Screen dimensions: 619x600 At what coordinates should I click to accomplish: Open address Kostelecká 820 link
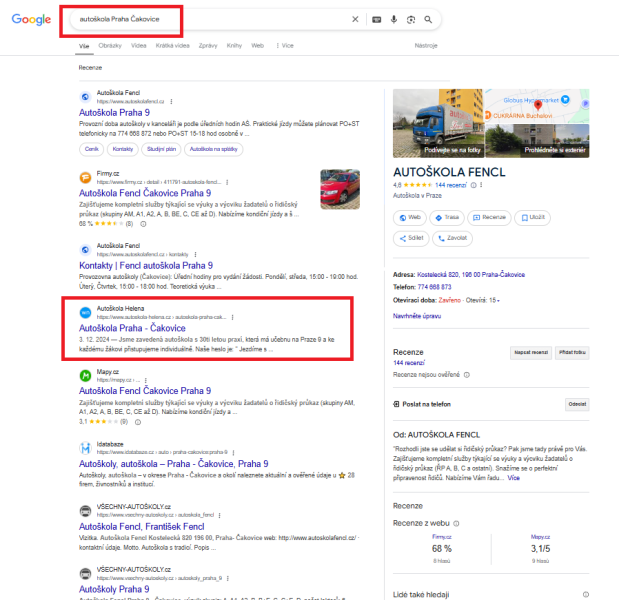coord(471,275)
